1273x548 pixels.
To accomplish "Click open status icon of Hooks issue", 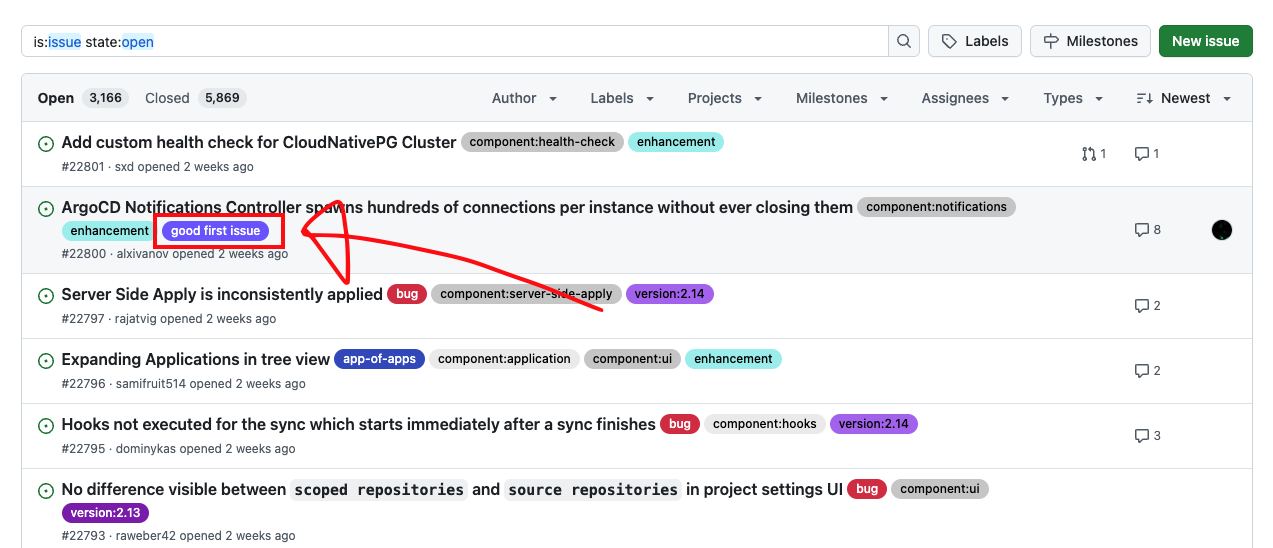I will pyautogui.click(x=46, y=425).
